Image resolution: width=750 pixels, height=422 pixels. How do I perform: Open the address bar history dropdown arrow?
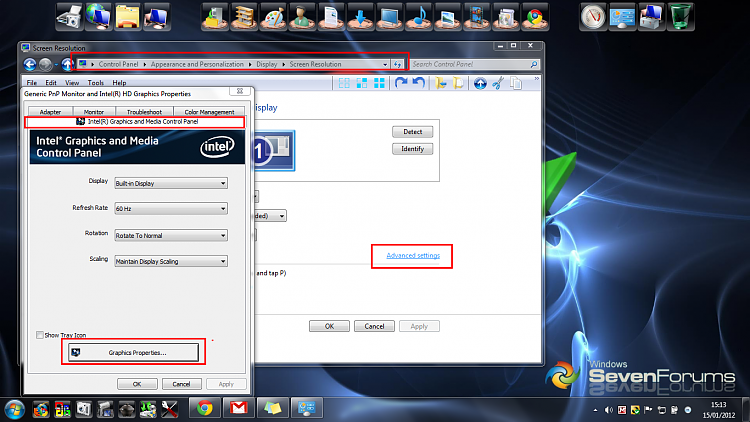point(385,64)
